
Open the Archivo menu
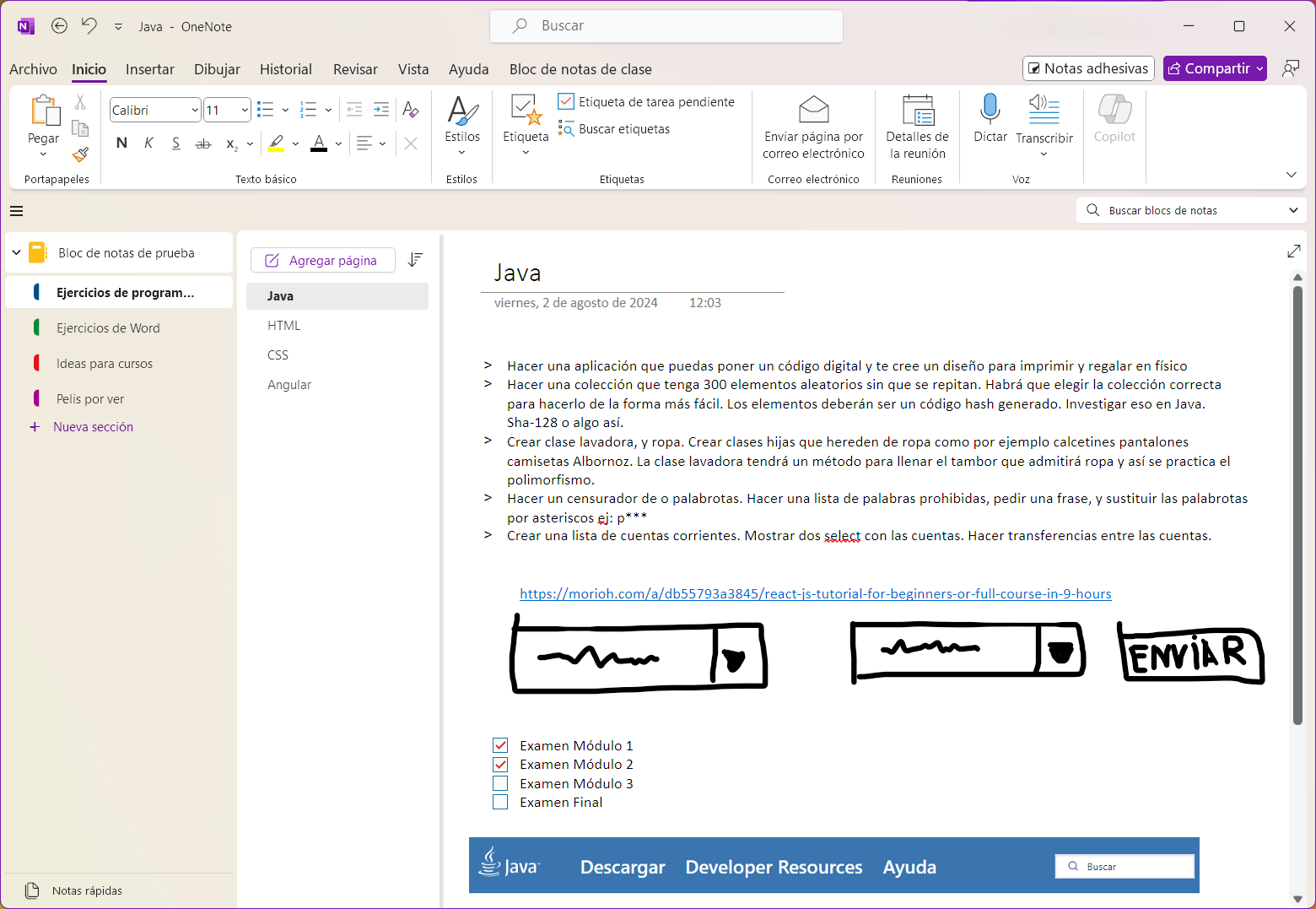point(33,69)
